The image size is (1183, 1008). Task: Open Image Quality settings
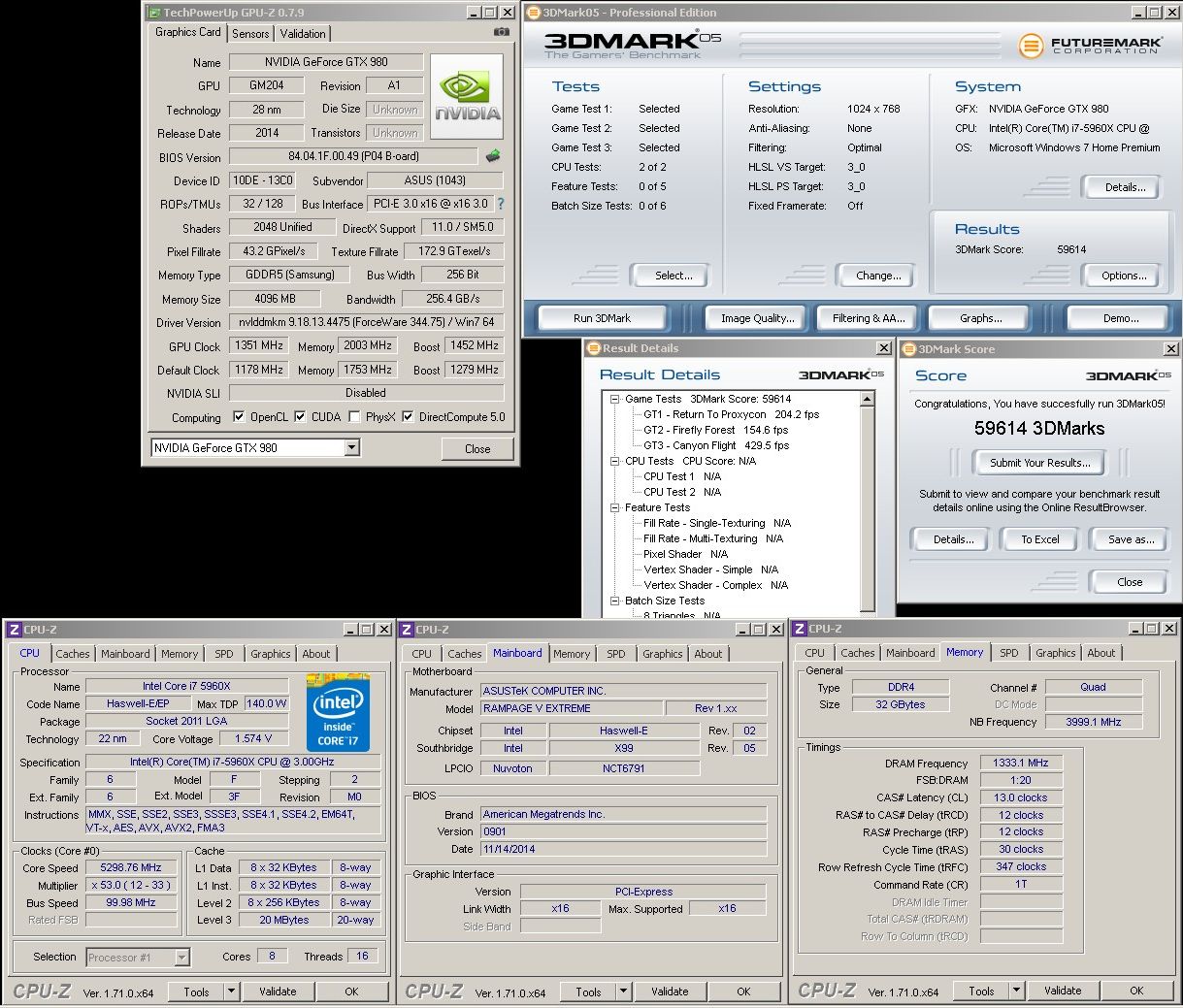pyautogui.click(x=757, y=318)
